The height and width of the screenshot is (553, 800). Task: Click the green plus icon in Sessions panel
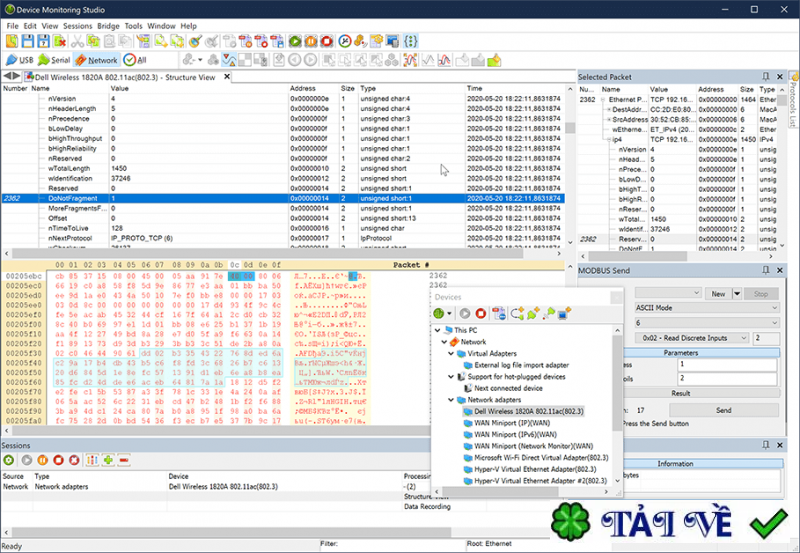click(x=107, y=459)
